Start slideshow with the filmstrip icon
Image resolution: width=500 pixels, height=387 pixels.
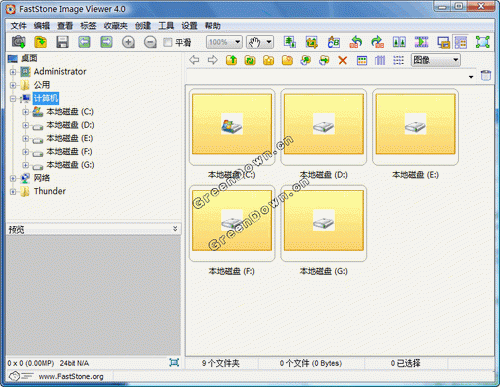421,42
